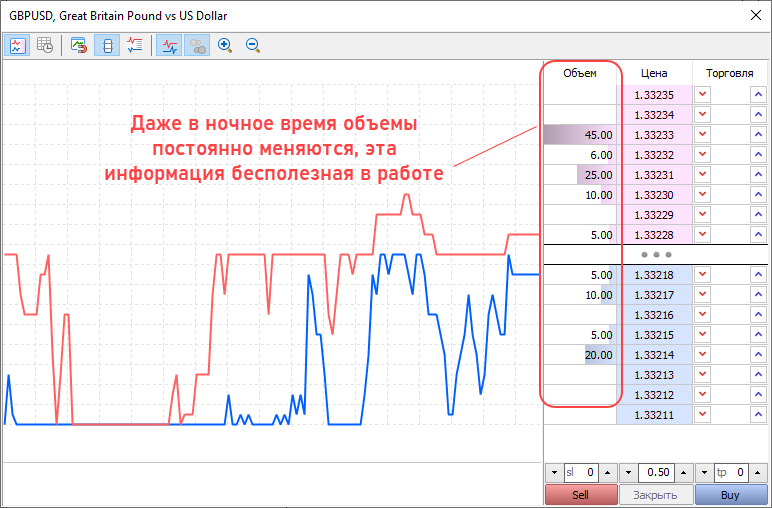Select the 6.00 volume cell
The height and width of the screenshot is (508, 772).
tap(580, 155)
